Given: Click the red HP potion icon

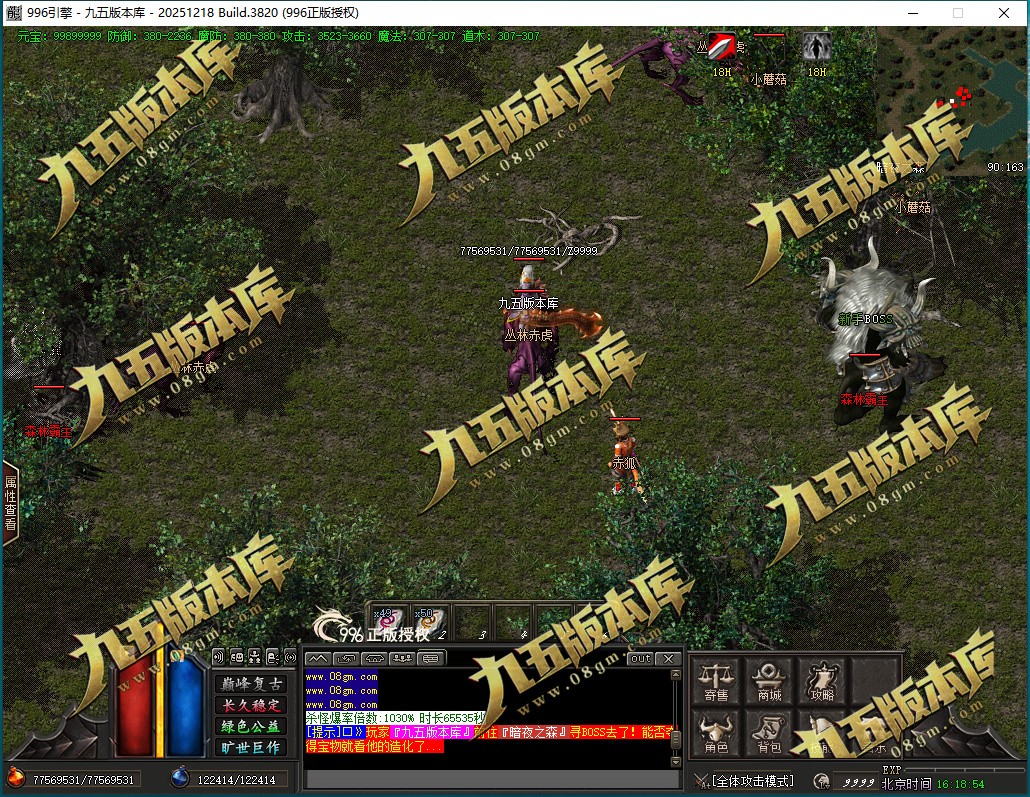Looking at the screenshot, I should (x=15, y=779).
